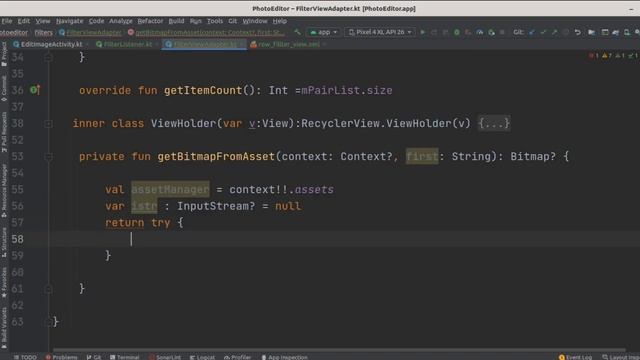Click the Git Update Project arrow icon
The width and height of the screenshot is (640, 360).
click(531, 32)
